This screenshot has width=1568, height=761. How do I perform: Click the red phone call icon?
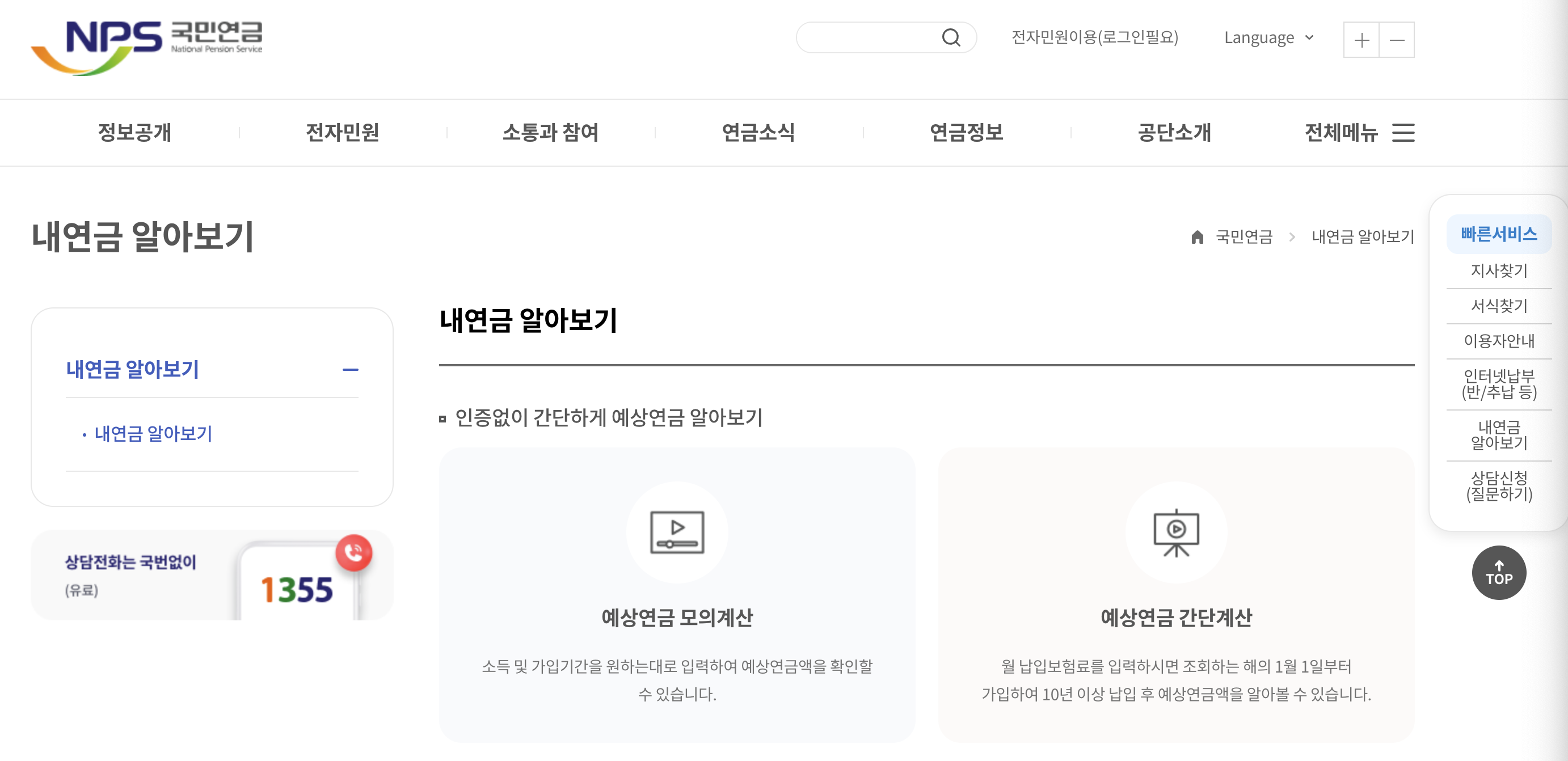(x=353, y=552)
